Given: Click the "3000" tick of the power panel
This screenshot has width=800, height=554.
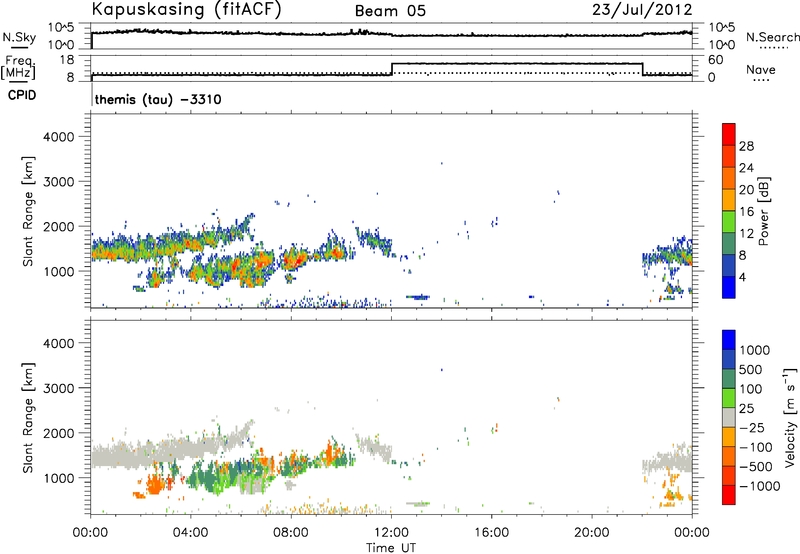Looking at the screenshot, I should 58,182.
